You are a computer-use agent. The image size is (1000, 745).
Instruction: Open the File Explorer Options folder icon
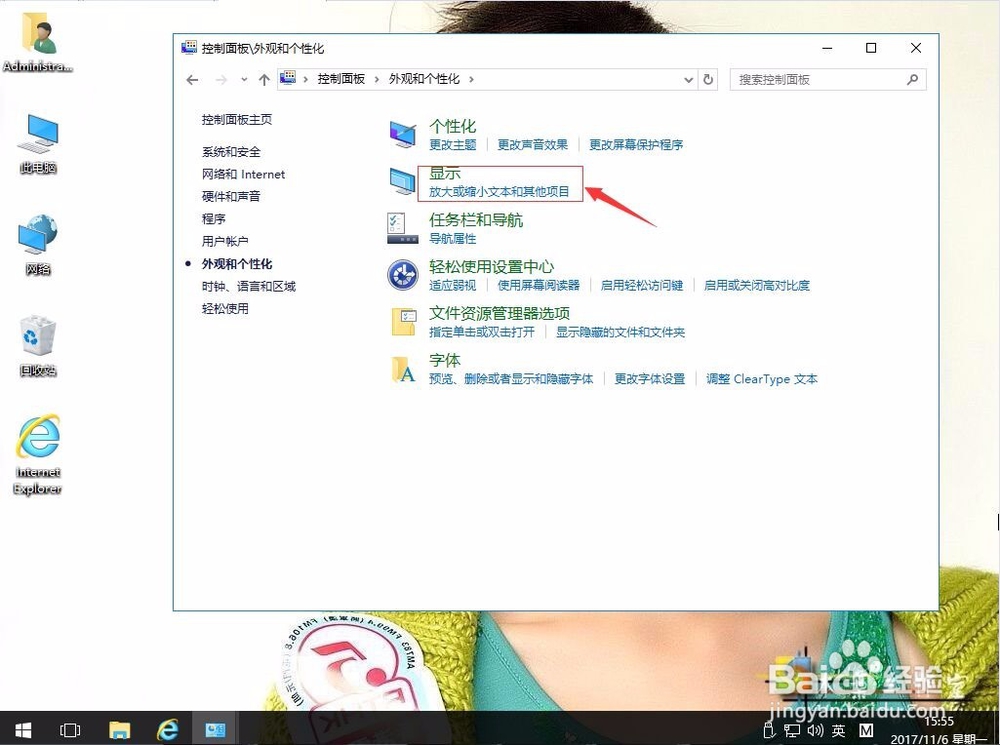[402, 321]
